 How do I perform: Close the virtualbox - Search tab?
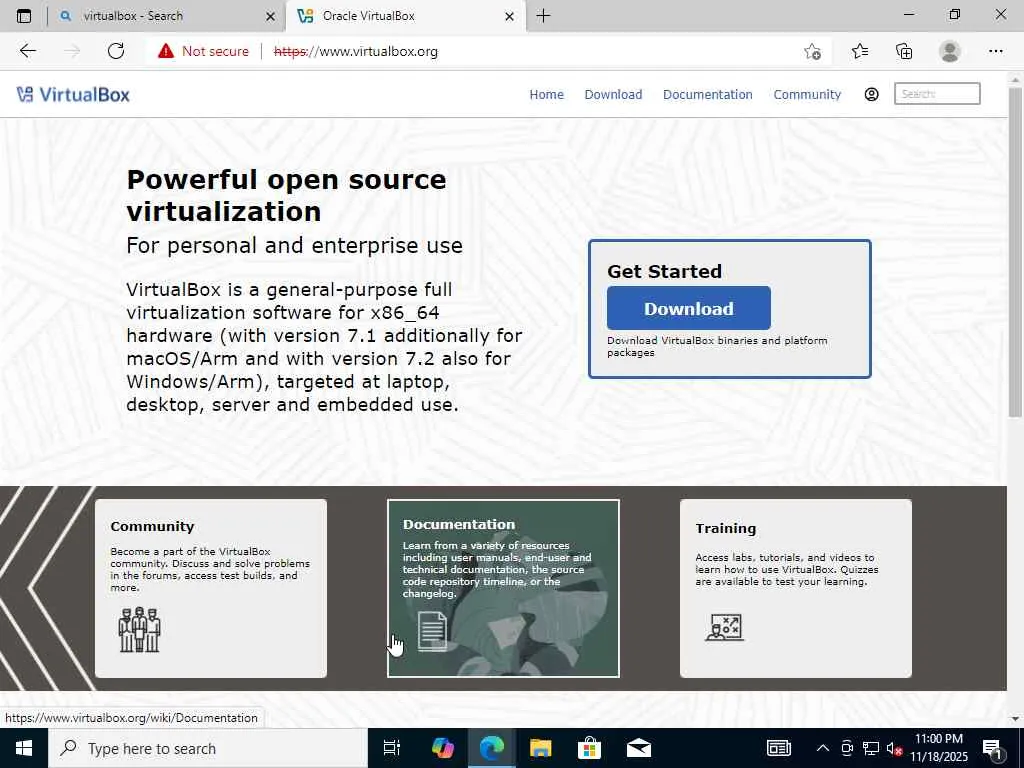point(270,16)
